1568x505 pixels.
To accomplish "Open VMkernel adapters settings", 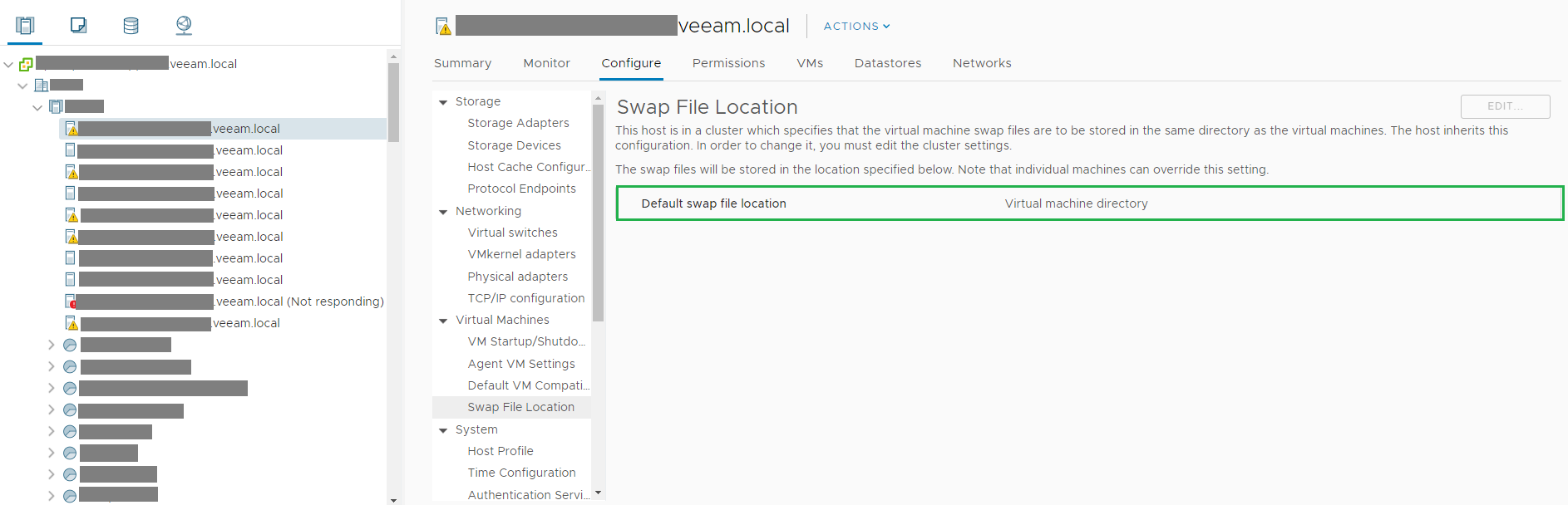I will (x=521, y=254).
